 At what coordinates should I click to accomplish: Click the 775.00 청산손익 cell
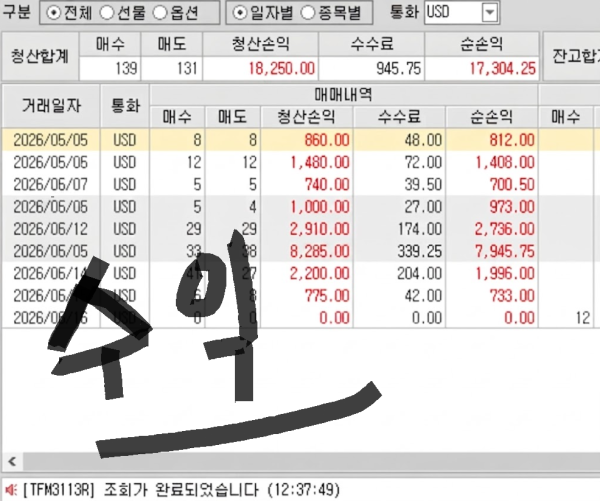307,295
